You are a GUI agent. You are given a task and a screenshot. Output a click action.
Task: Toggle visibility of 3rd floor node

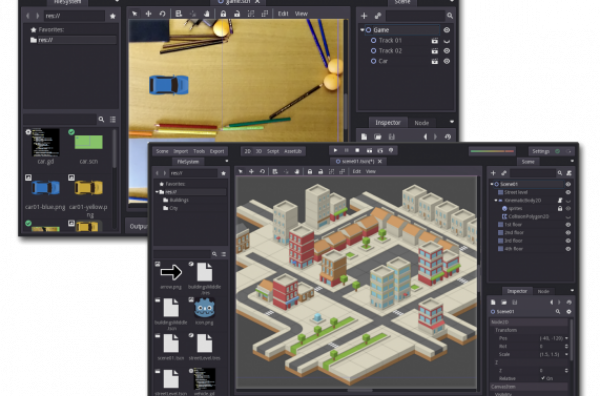pos(568,241)
